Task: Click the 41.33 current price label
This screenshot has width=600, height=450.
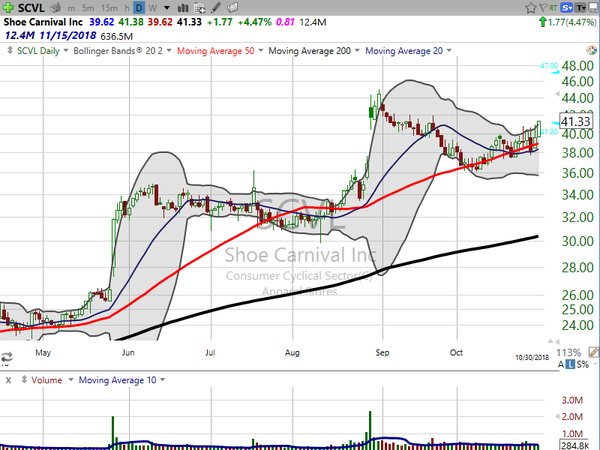Action: click(576, 122)
